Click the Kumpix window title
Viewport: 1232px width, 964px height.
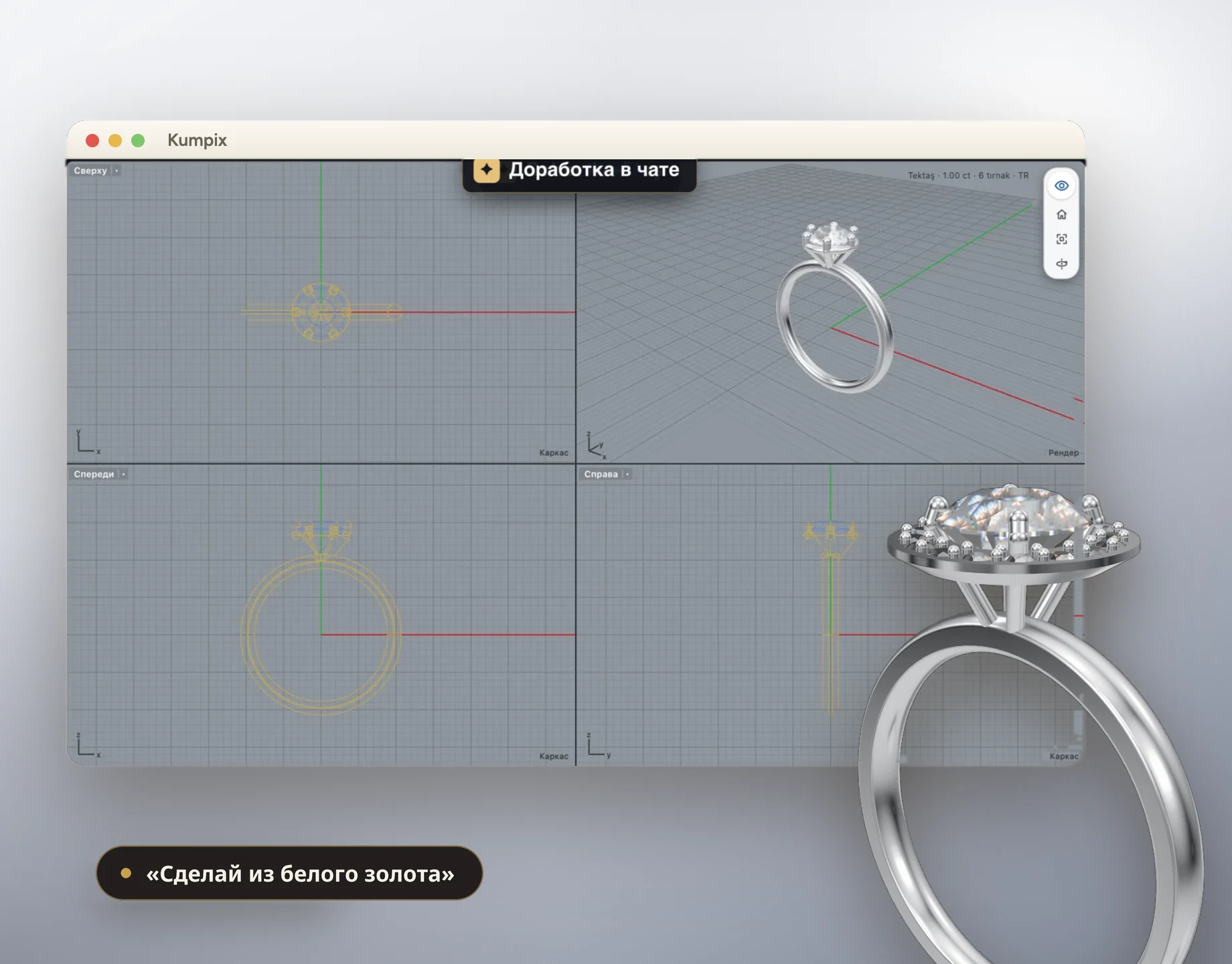pyautogui.click(x=197, y=140)
